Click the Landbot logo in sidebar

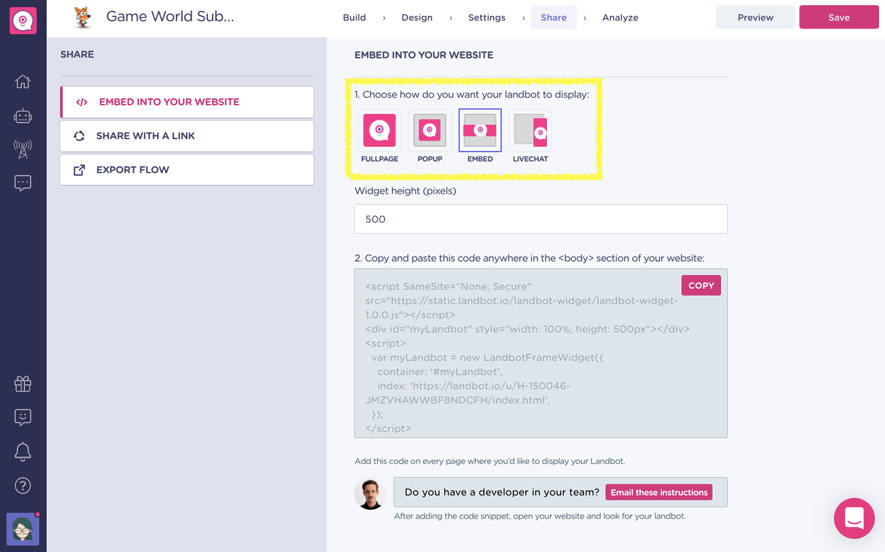coord(23,20)
